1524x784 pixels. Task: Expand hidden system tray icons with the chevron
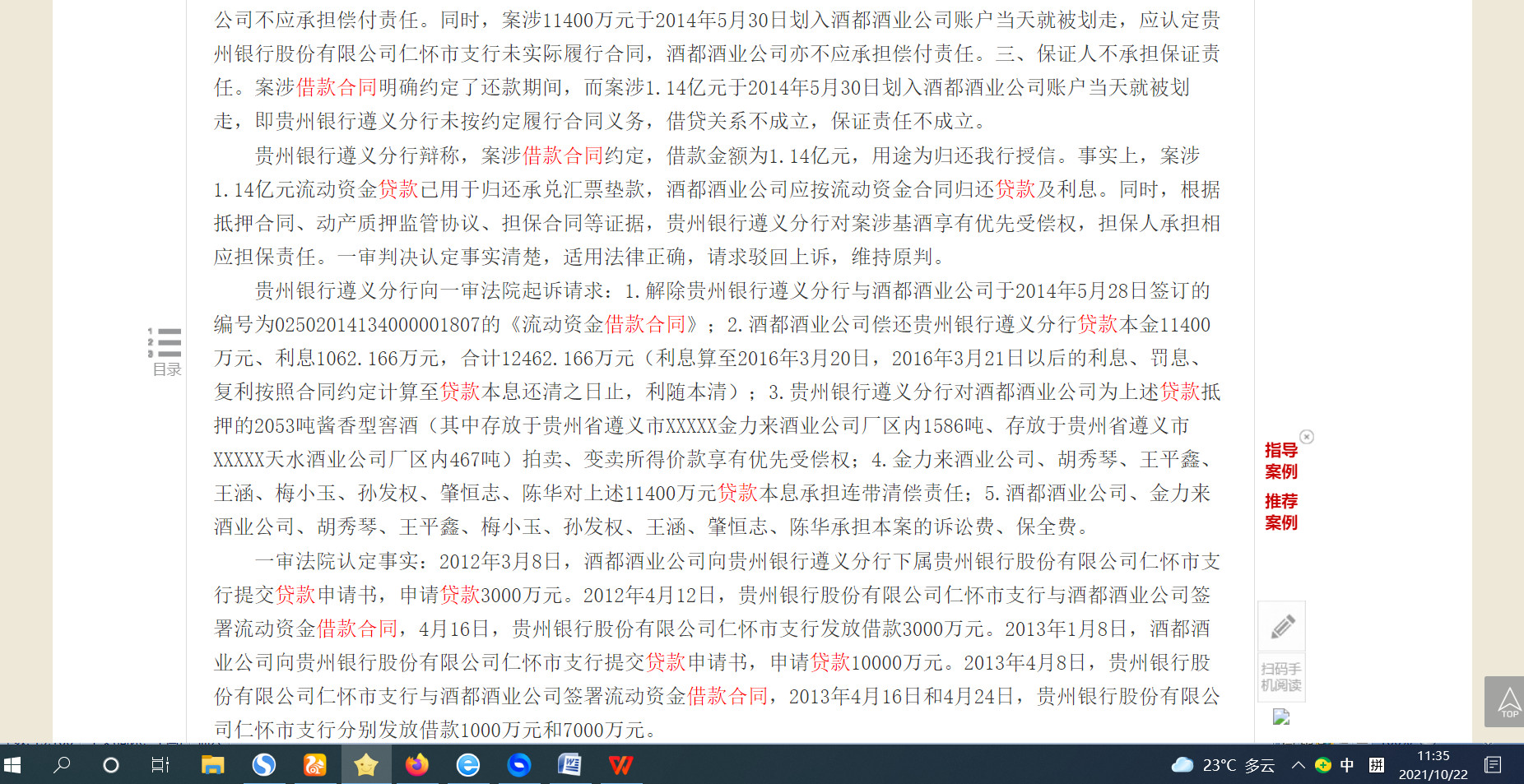tap(1299, 766)
